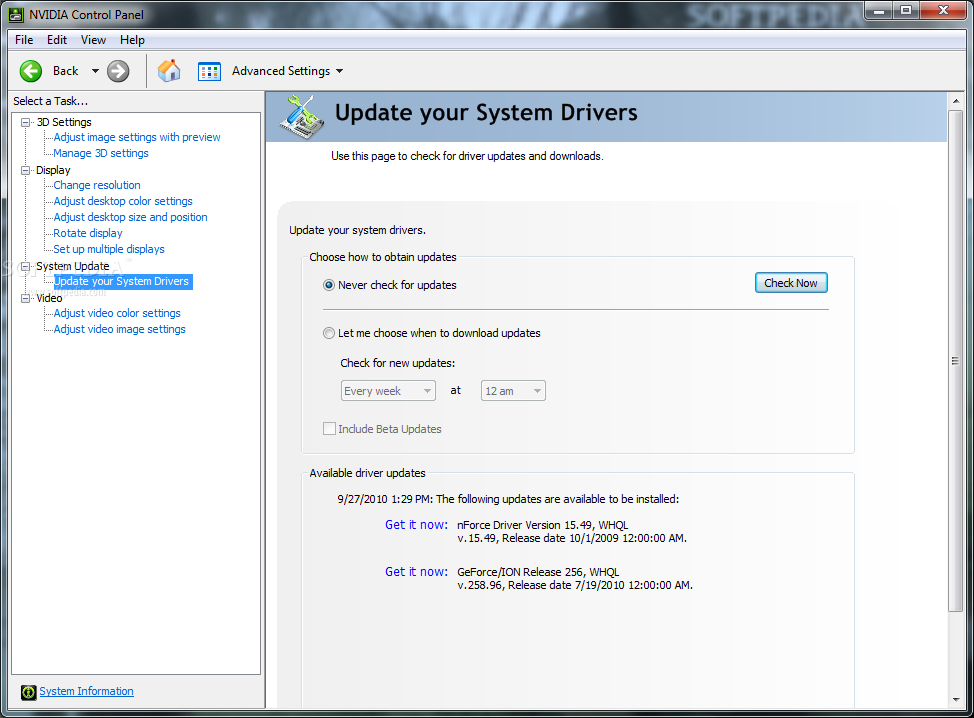Open Manage 3D settings

[101, 153]
